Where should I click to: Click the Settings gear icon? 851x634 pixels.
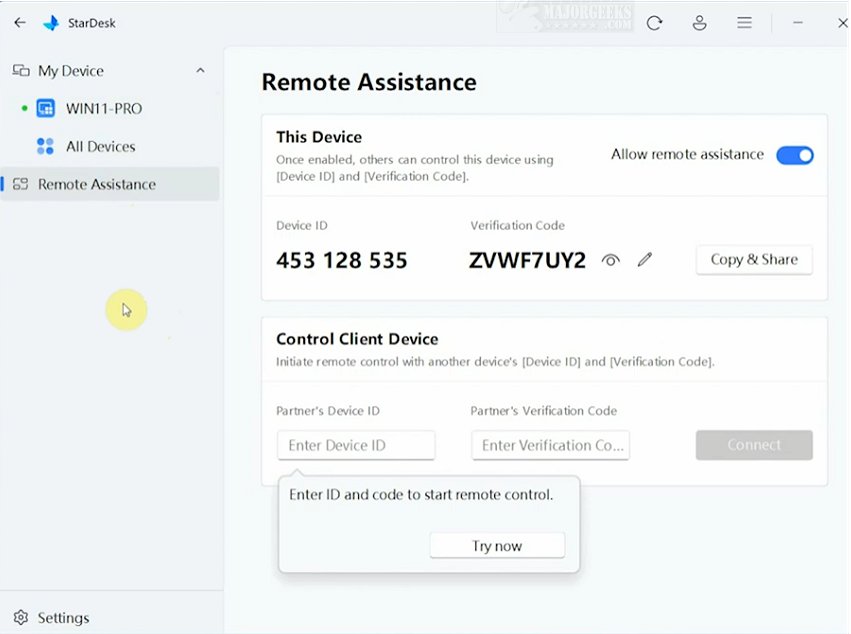pos(21,617)
